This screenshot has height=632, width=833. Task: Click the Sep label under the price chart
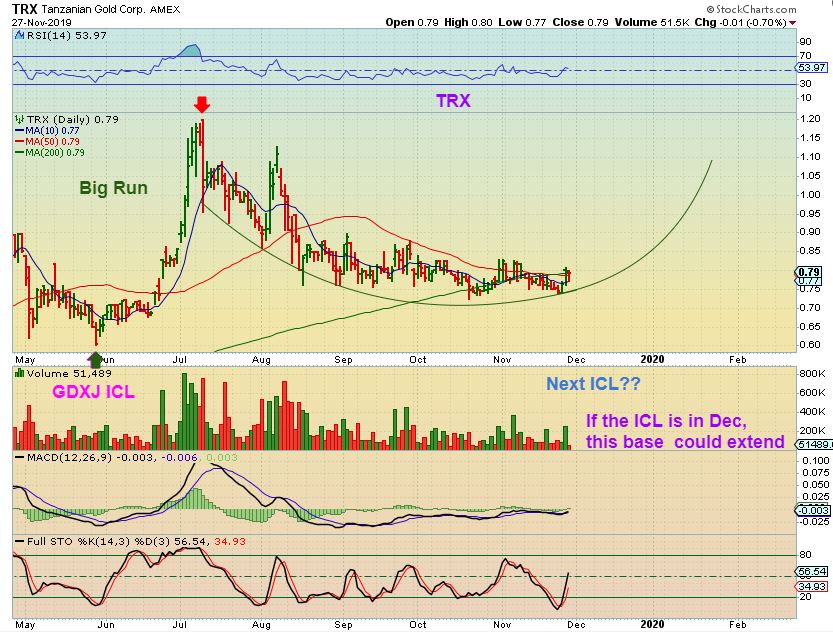tap(343, 360)
